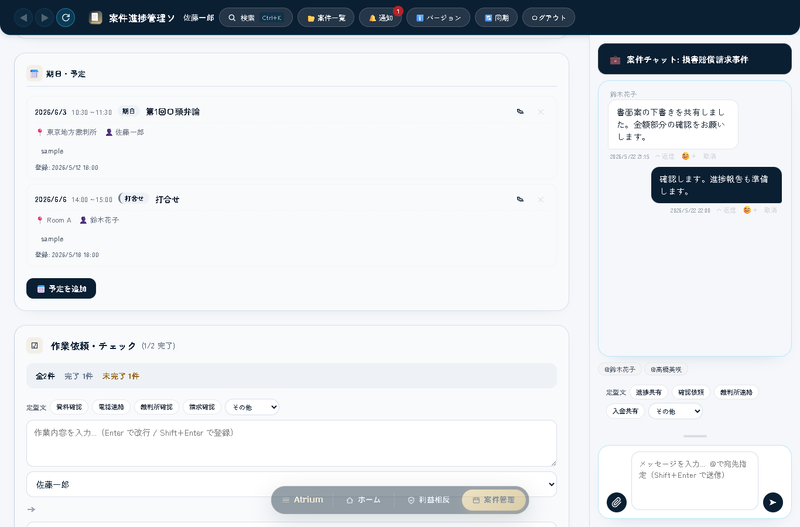Image resolution: width=800 pixels, height=527 pixels.
Task: Click the reload icon in header
Action: [66, 18]
